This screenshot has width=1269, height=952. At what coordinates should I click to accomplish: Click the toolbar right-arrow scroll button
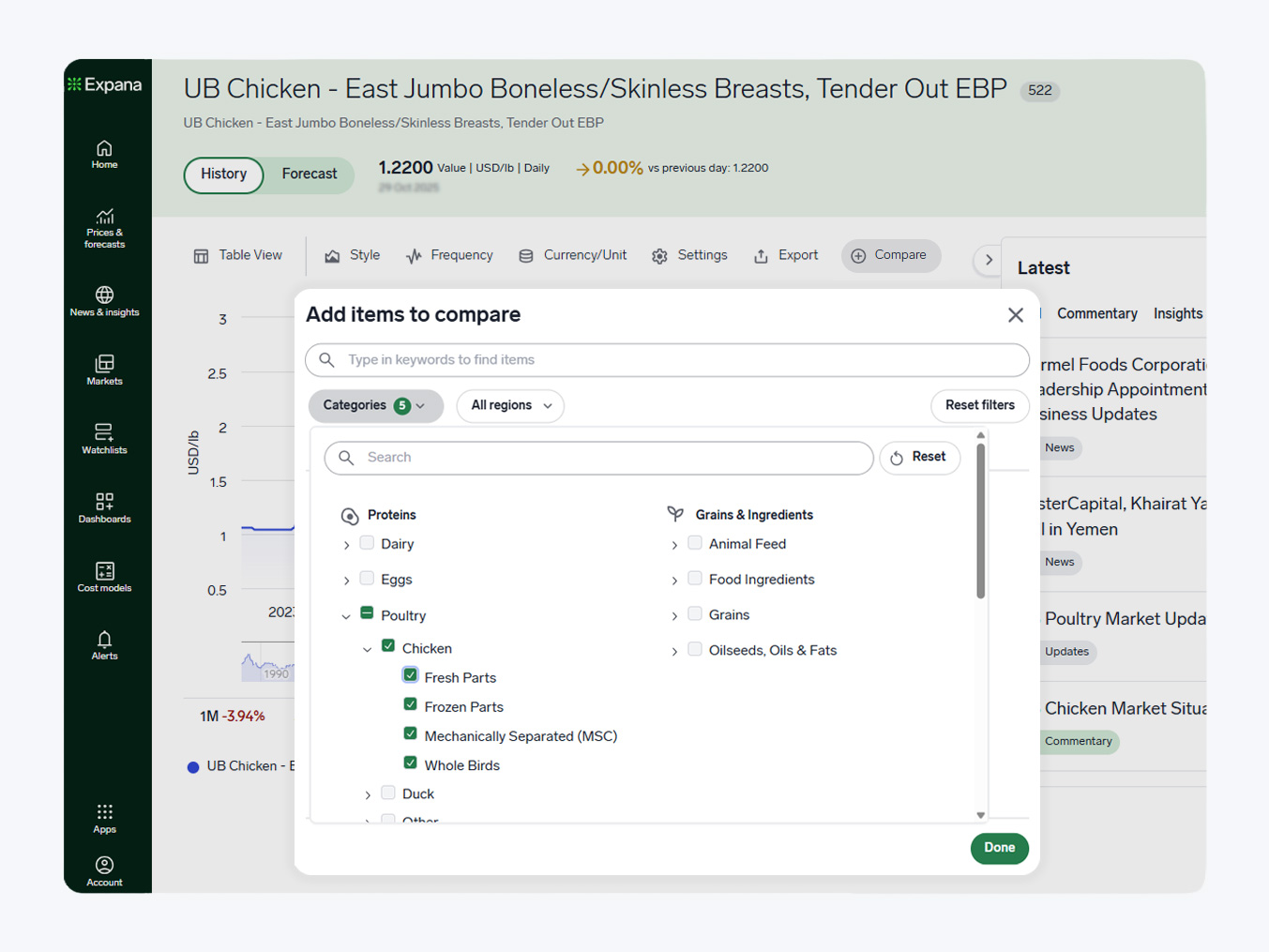coord(989,260)
